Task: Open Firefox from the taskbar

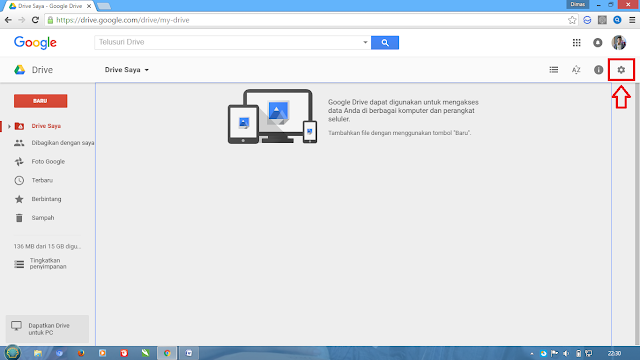Action: (81, 353)
